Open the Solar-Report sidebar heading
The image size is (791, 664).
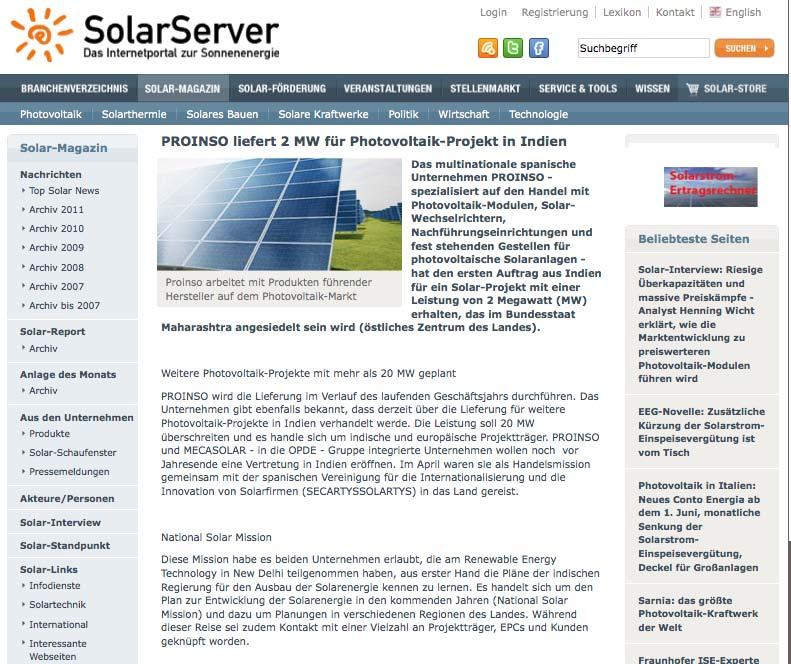tap(52, 331)
